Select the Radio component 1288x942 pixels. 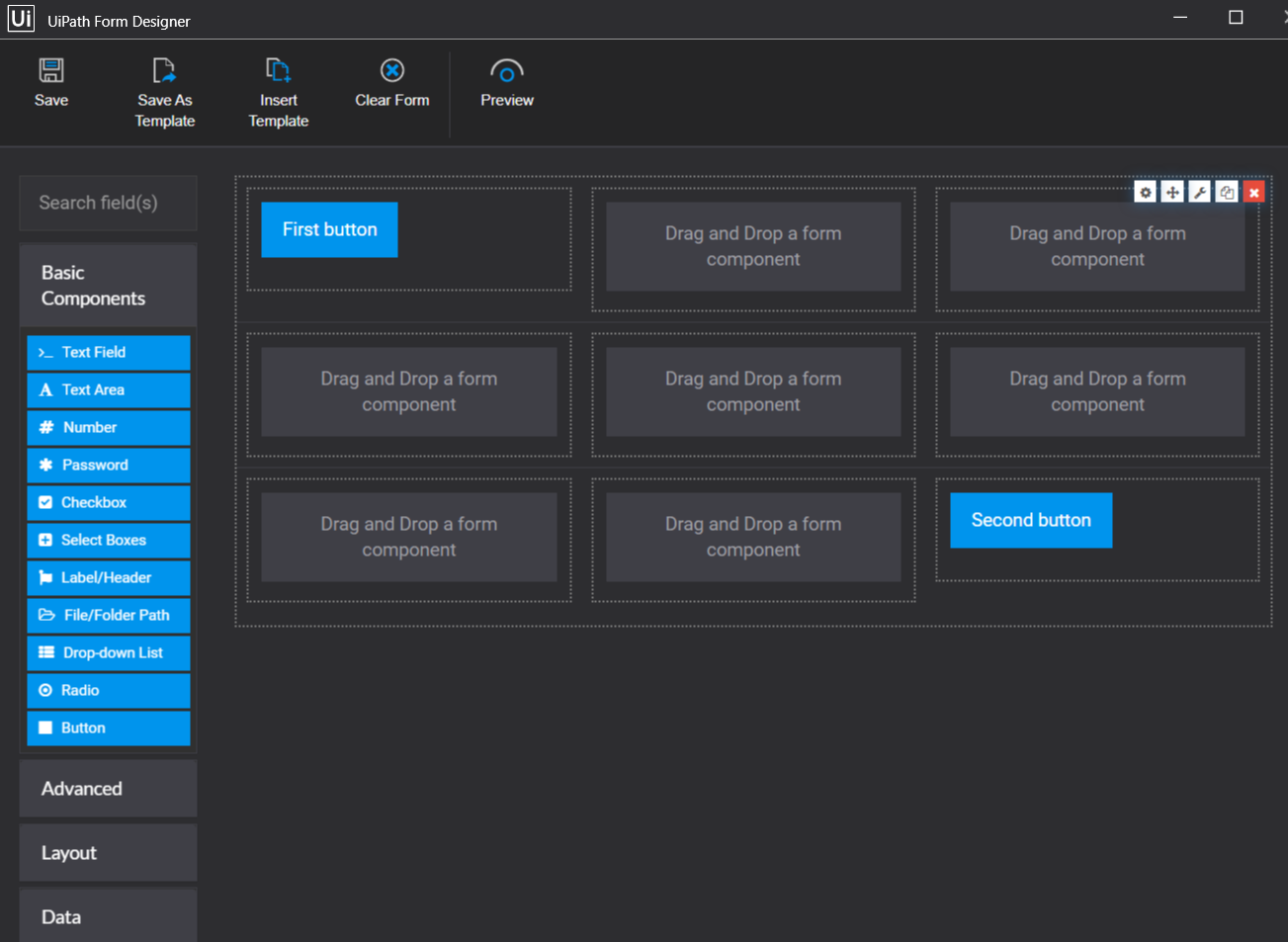(108, 690)
